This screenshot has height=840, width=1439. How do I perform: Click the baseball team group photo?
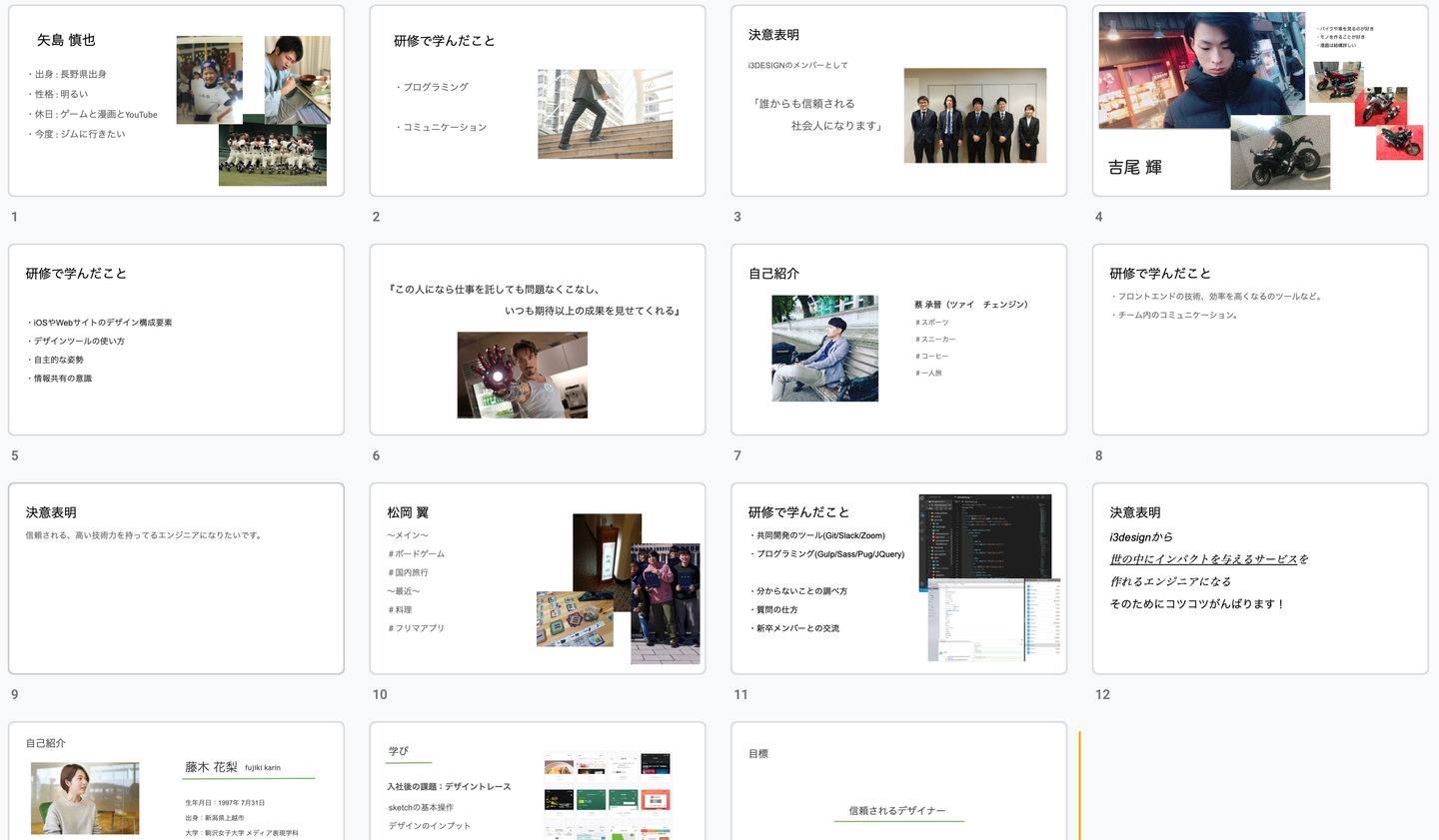(273, 155)
